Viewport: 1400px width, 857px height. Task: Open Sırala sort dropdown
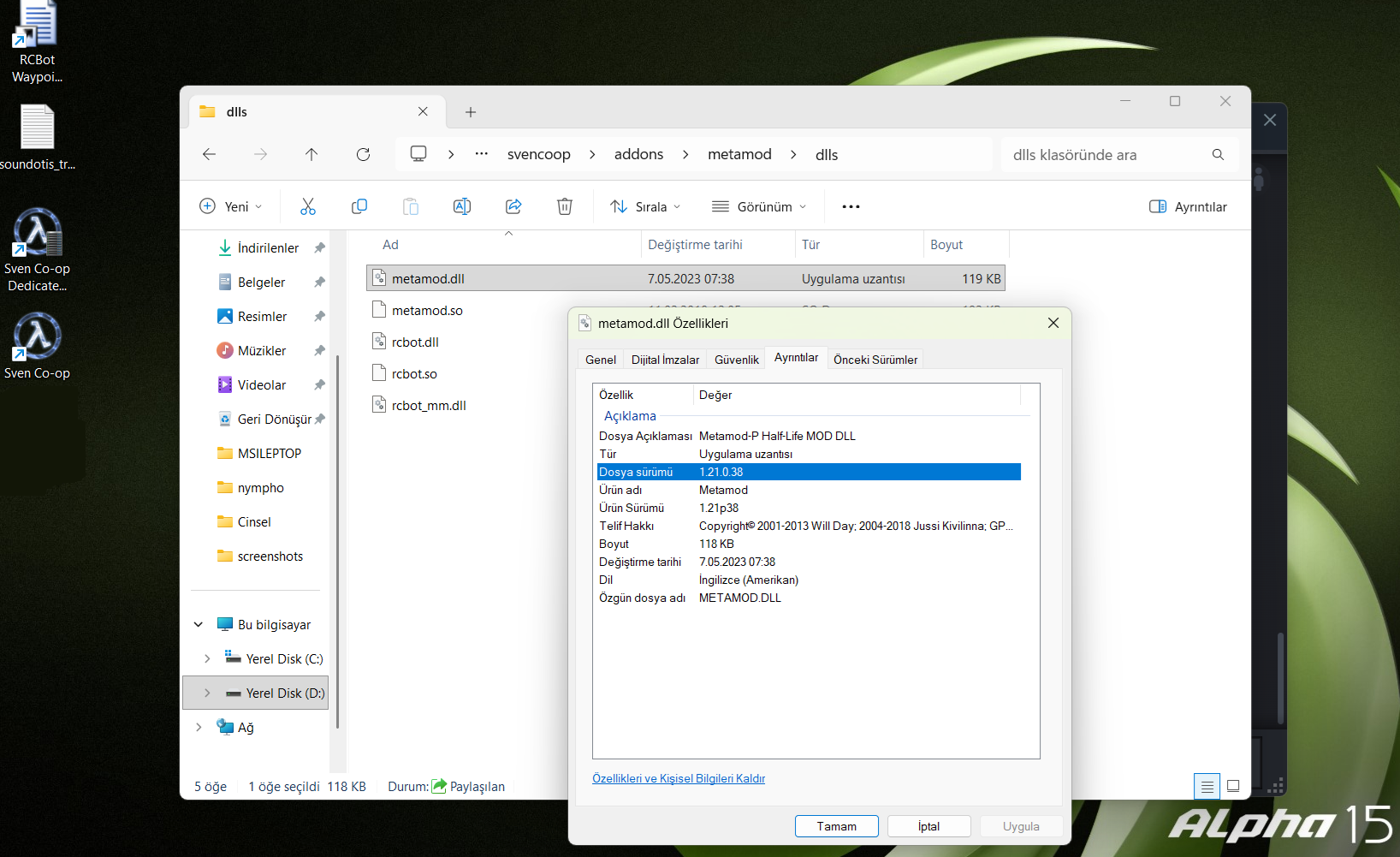(645, 206)
